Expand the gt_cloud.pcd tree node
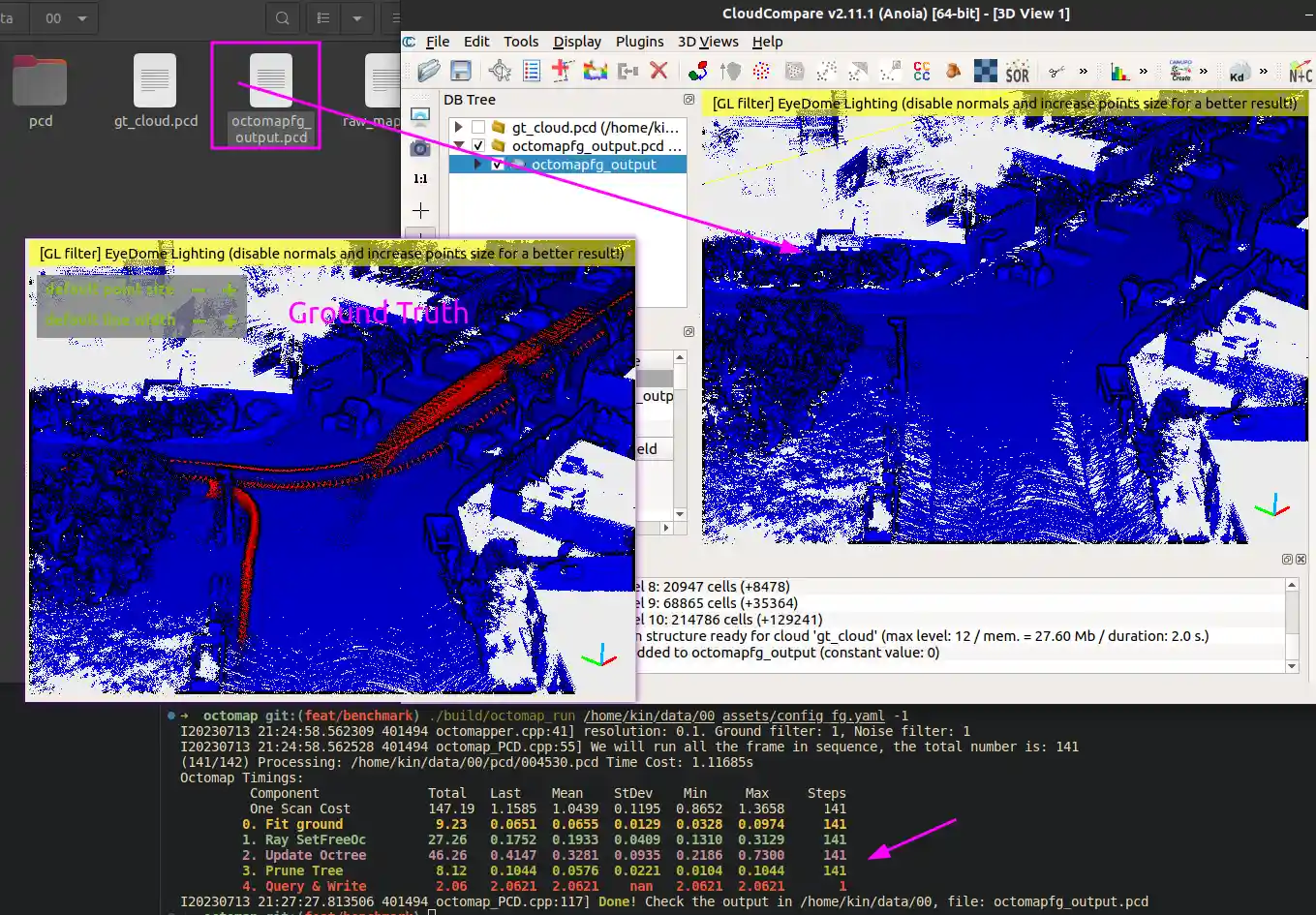 (459, 128)
